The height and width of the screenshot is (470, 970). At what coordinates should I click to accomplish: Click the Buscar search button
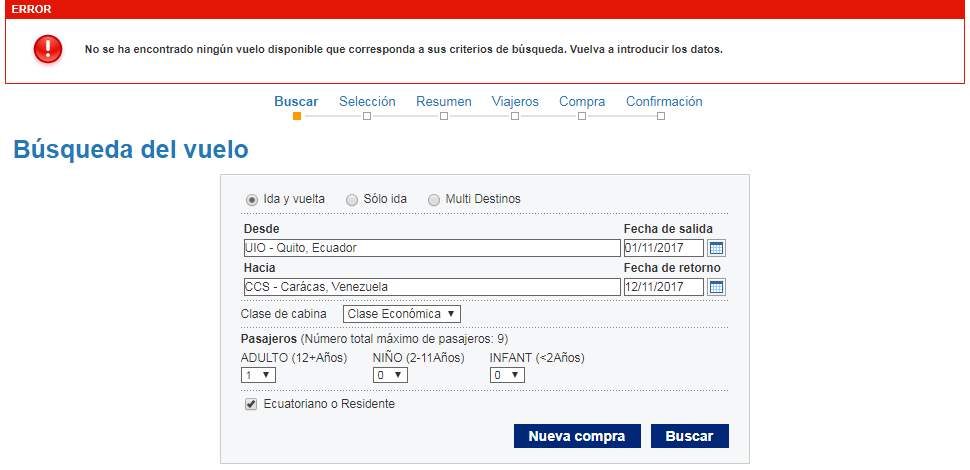690,436
